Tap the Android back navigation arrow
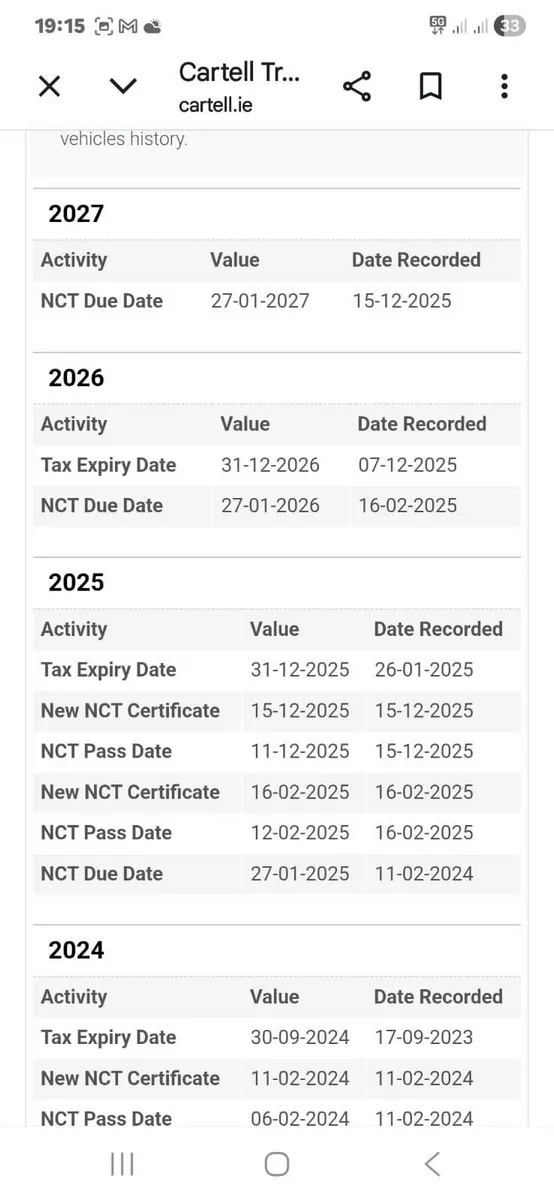 pyautogui.click(x=432, y=1163)
